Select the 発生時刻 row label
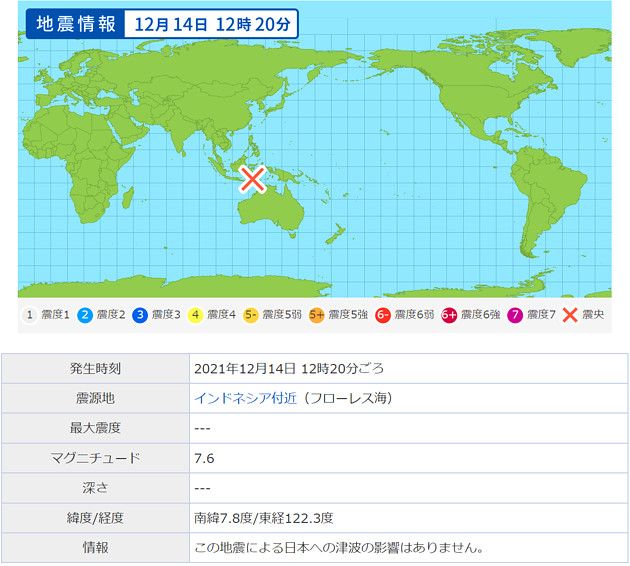 click(95, 368)
